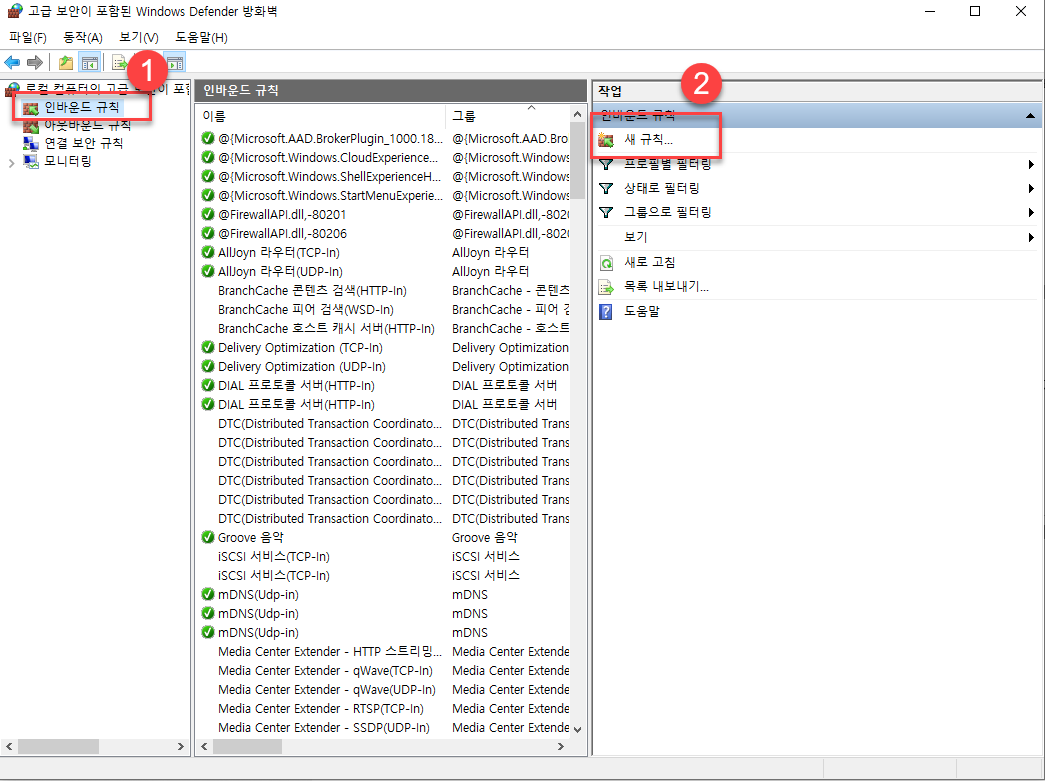The height and width of the screenshot is (781, 1045).
Task: Open the 동작(A) menu
Action: [83, 37]
